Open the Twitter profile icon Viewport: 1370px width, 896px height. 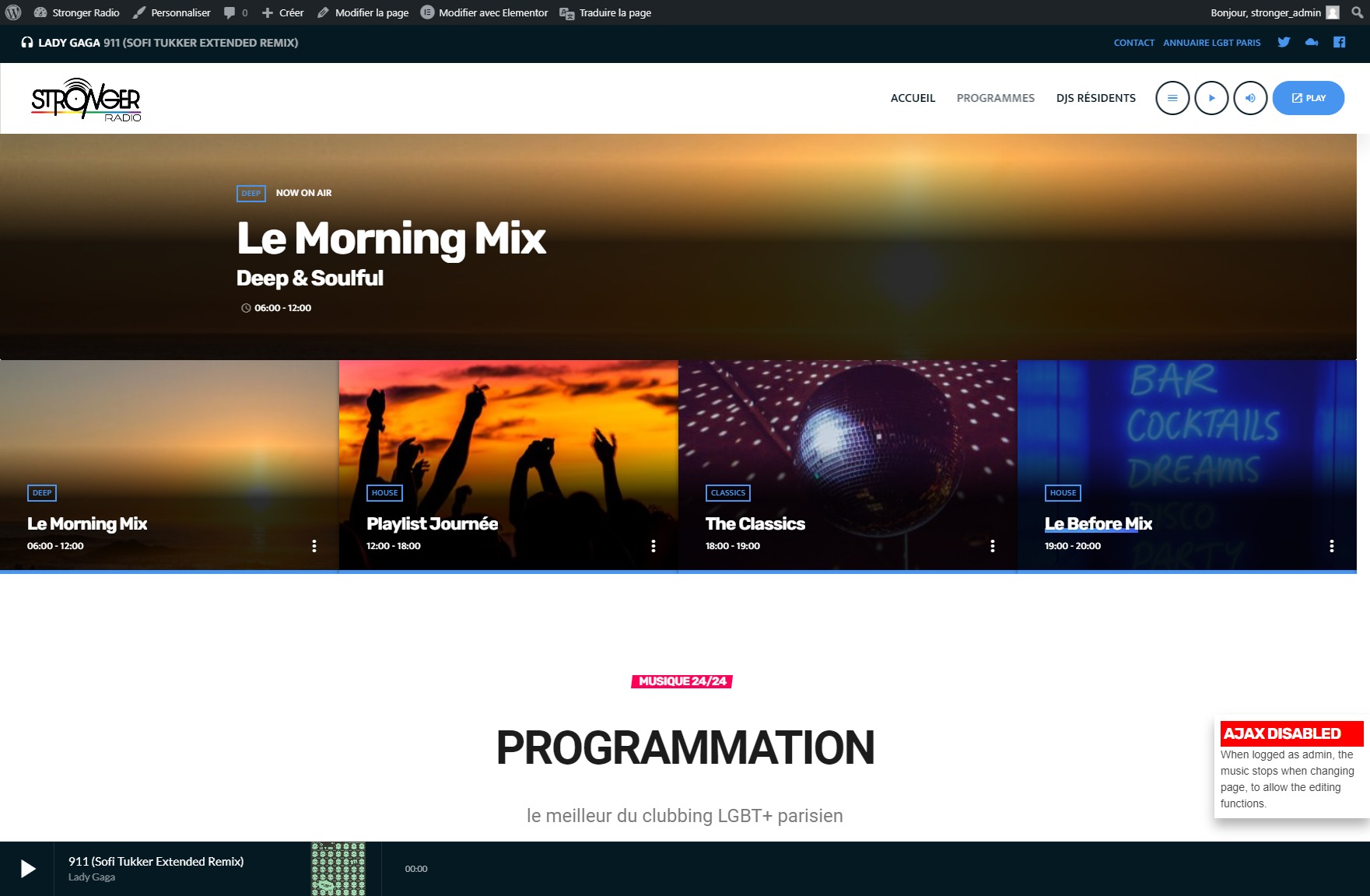click(x=1284, y=42)
